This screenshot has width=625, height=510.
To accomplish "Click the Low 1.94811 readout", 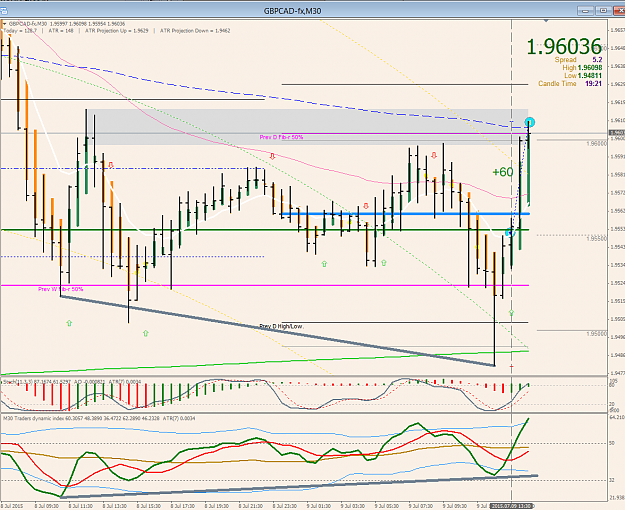I will click(583, 76).
